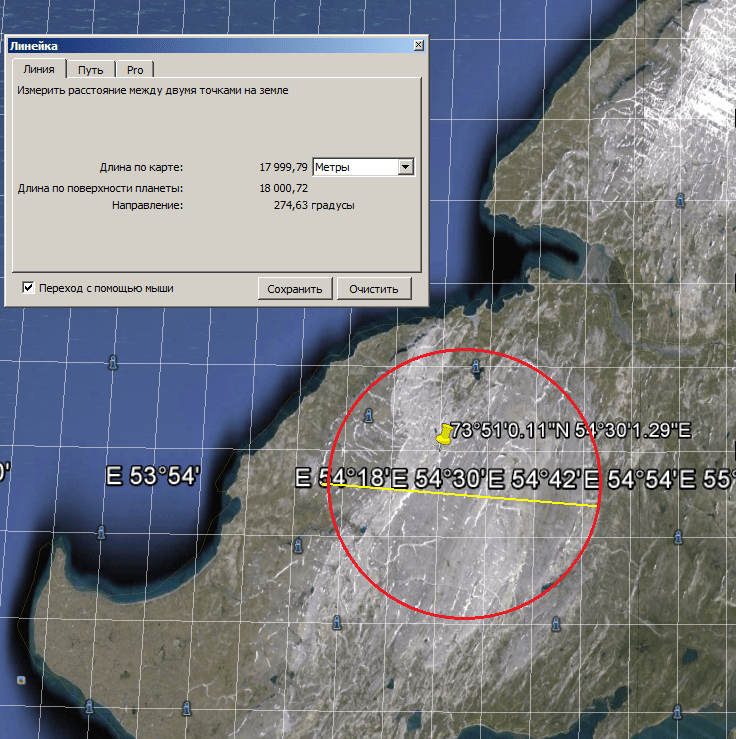Image resolution: width=736 pixels, height=739 pixels.
Task: Click the info icon in the sea above the E 53°54' label
Action: click(x=113, y=362)
